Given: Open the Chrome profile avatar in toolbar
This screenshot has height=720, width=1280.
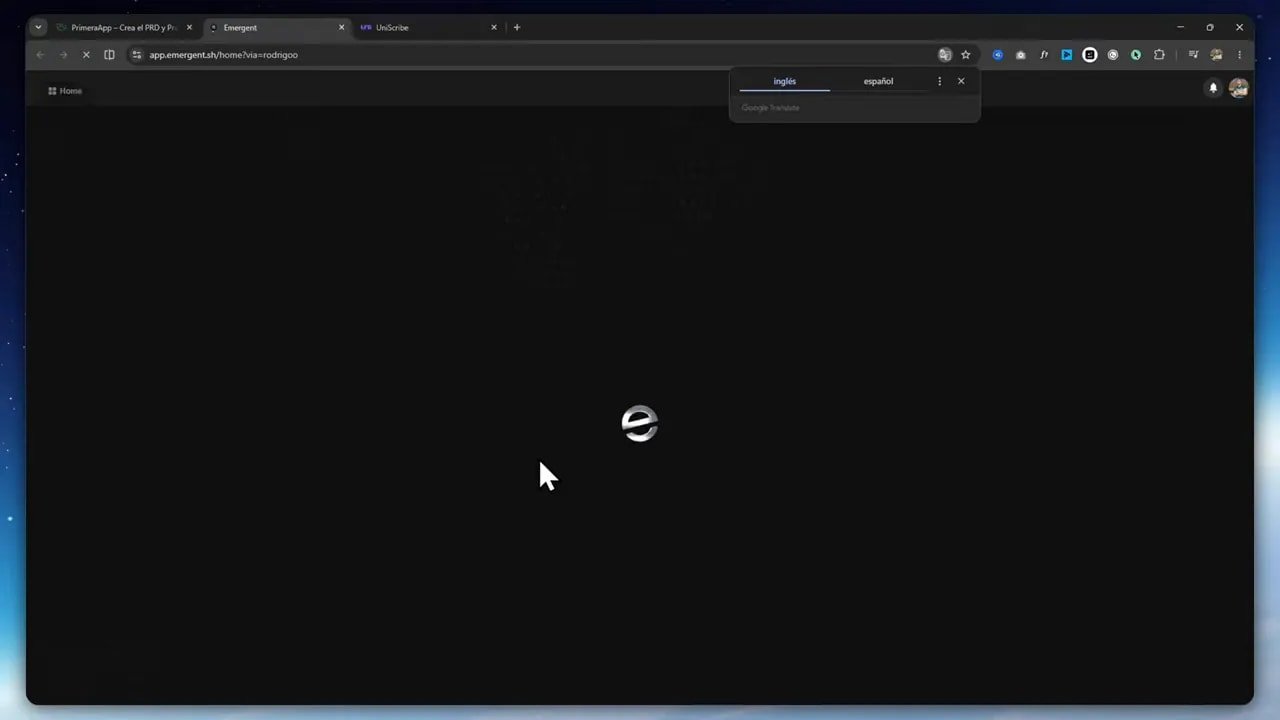Looking at the screenshot, I should (x=1216, y=55).
